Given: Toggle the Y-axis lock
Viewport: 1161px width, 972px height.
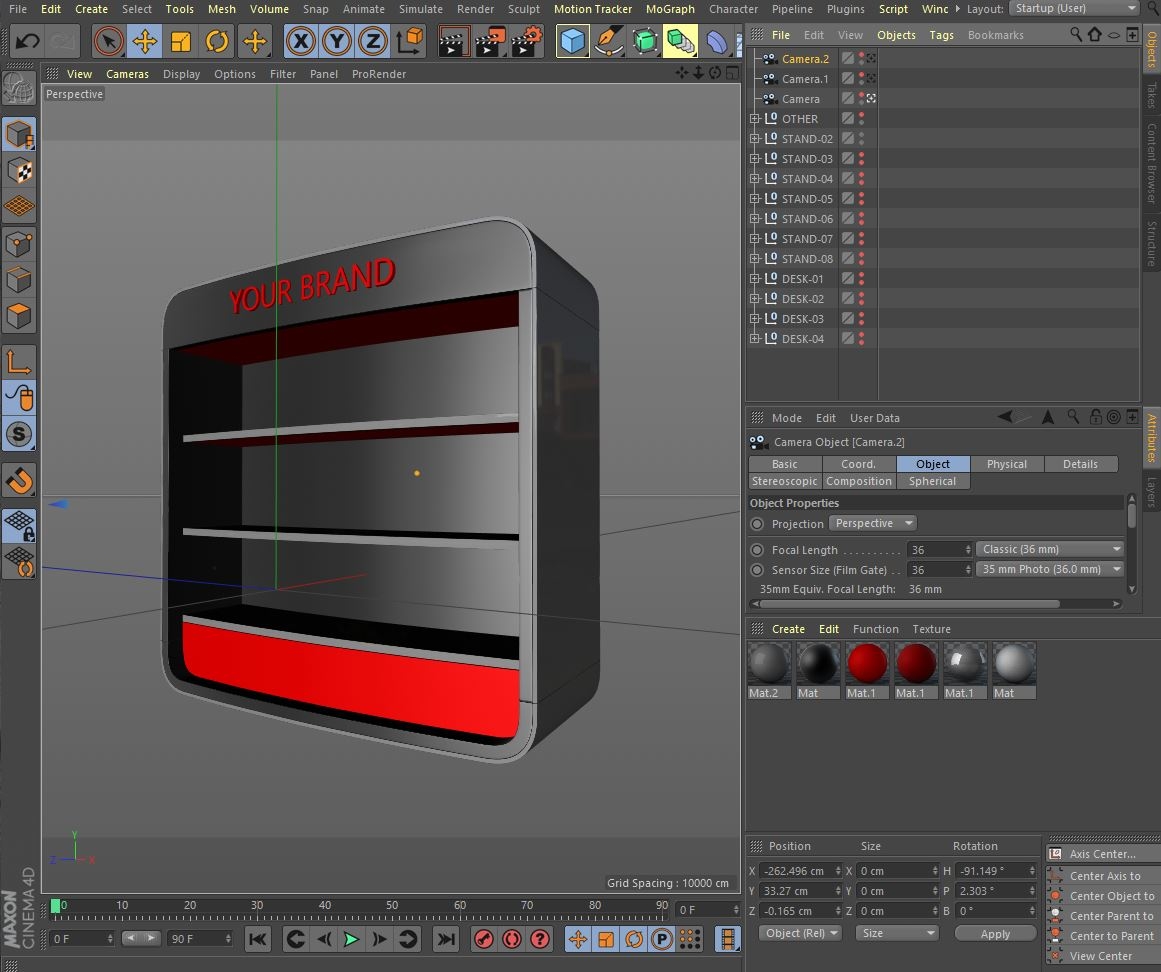Looking at the screenshot, I should [337, 42].
